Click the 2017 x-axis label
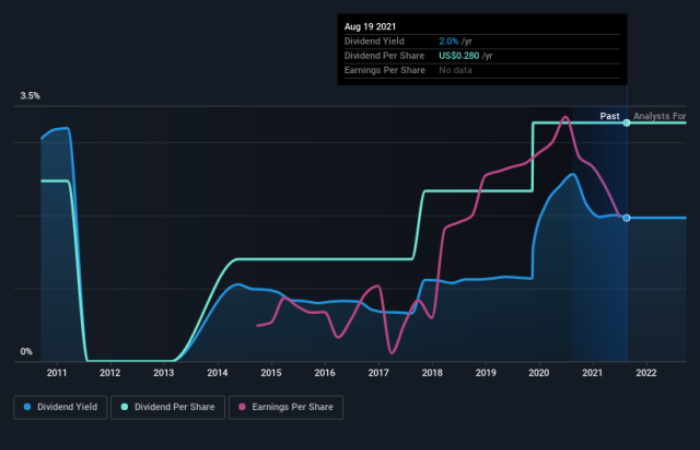 coord(379,373)
